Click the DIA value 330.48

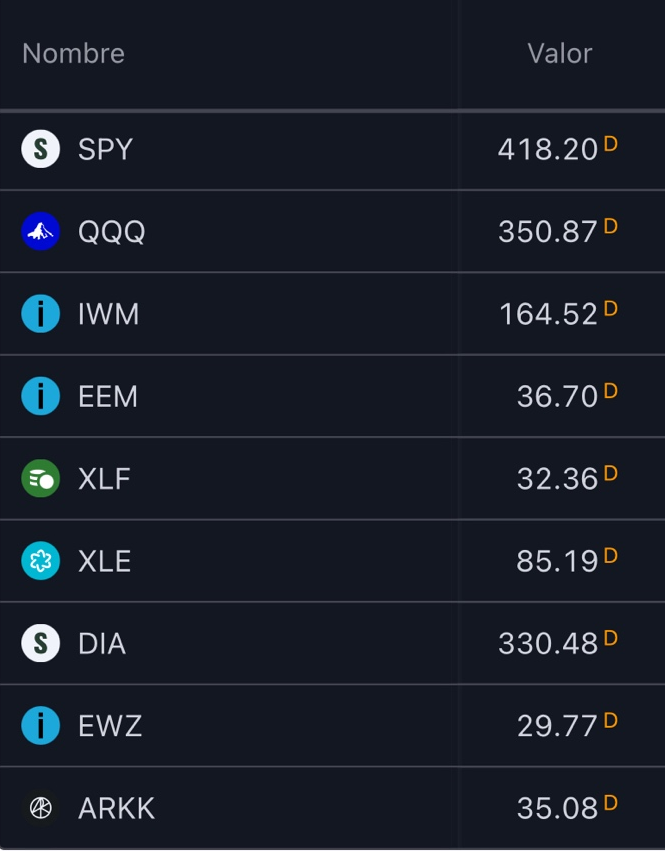click(548, 644)
